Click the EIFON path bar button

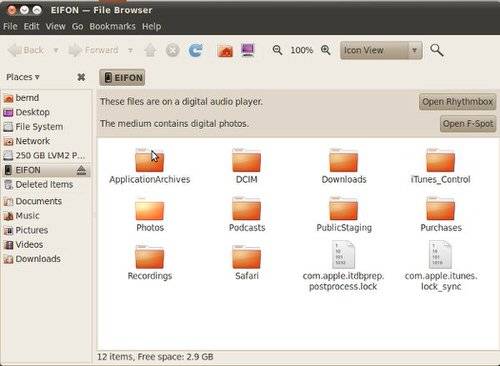pos(122,78)
